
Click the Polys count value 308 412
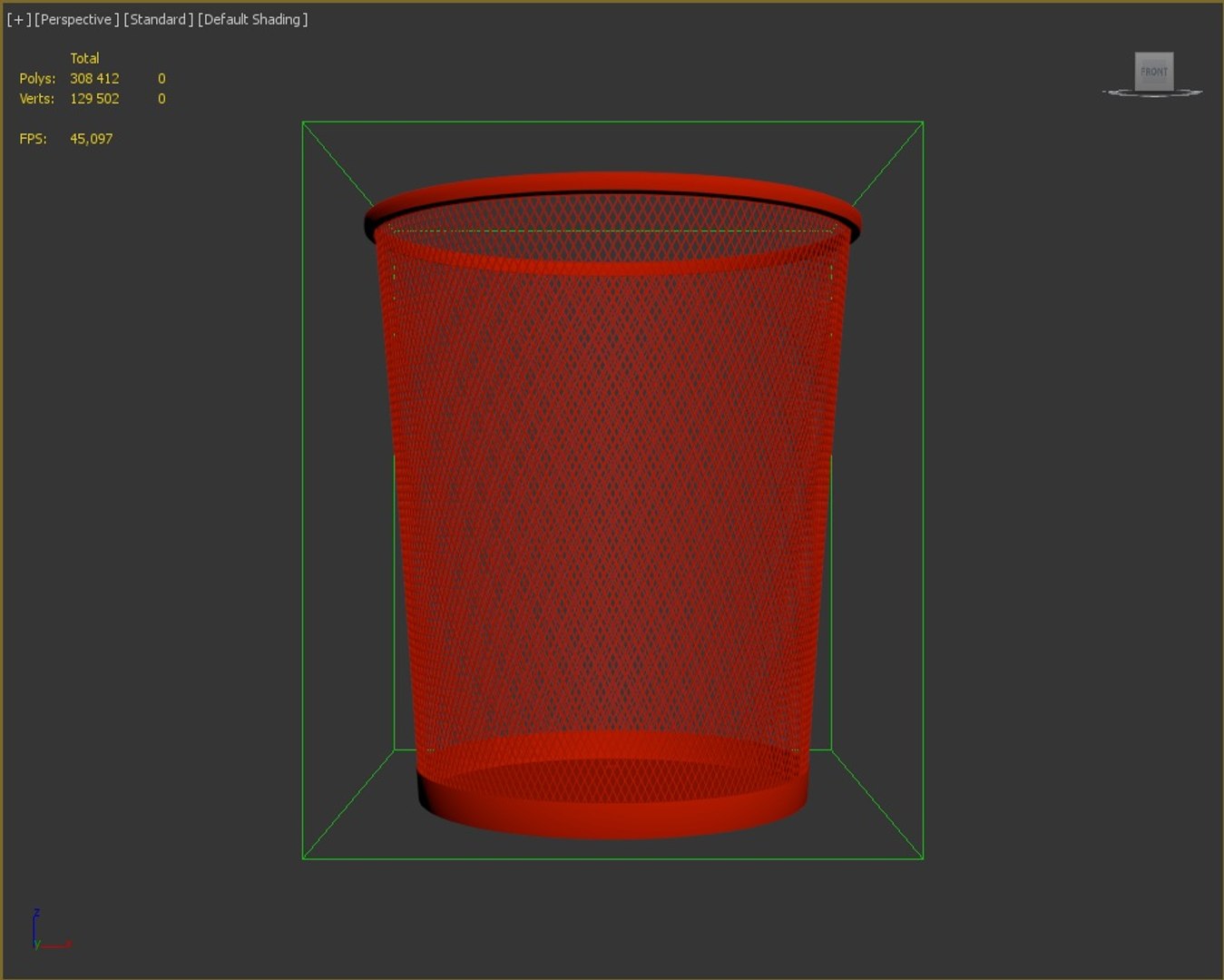94,79
